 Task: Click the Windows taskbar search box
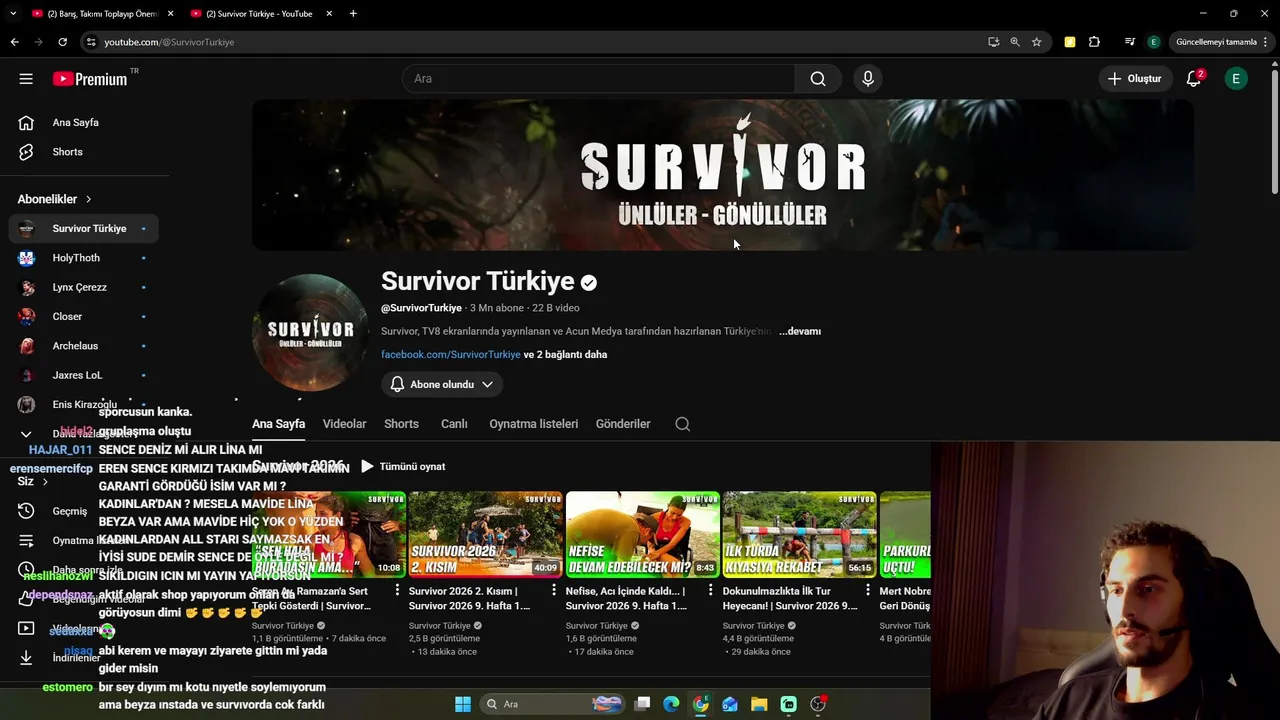(553, 704)
